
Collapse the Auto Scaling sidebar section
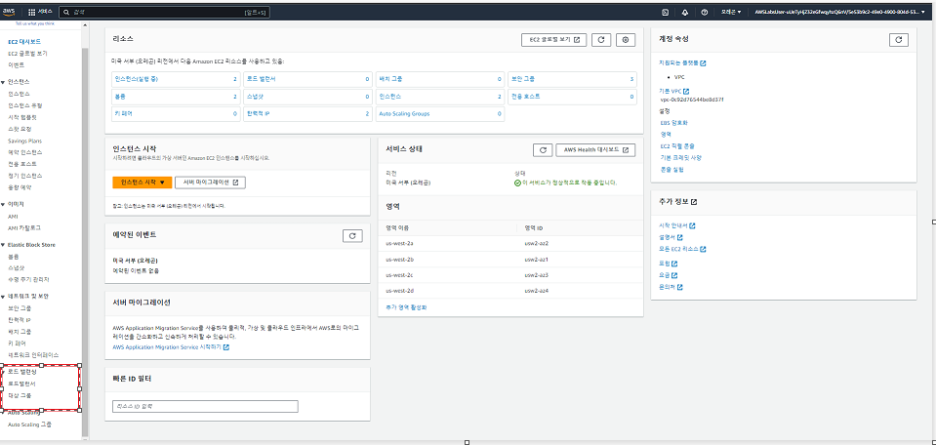[3, 413]
